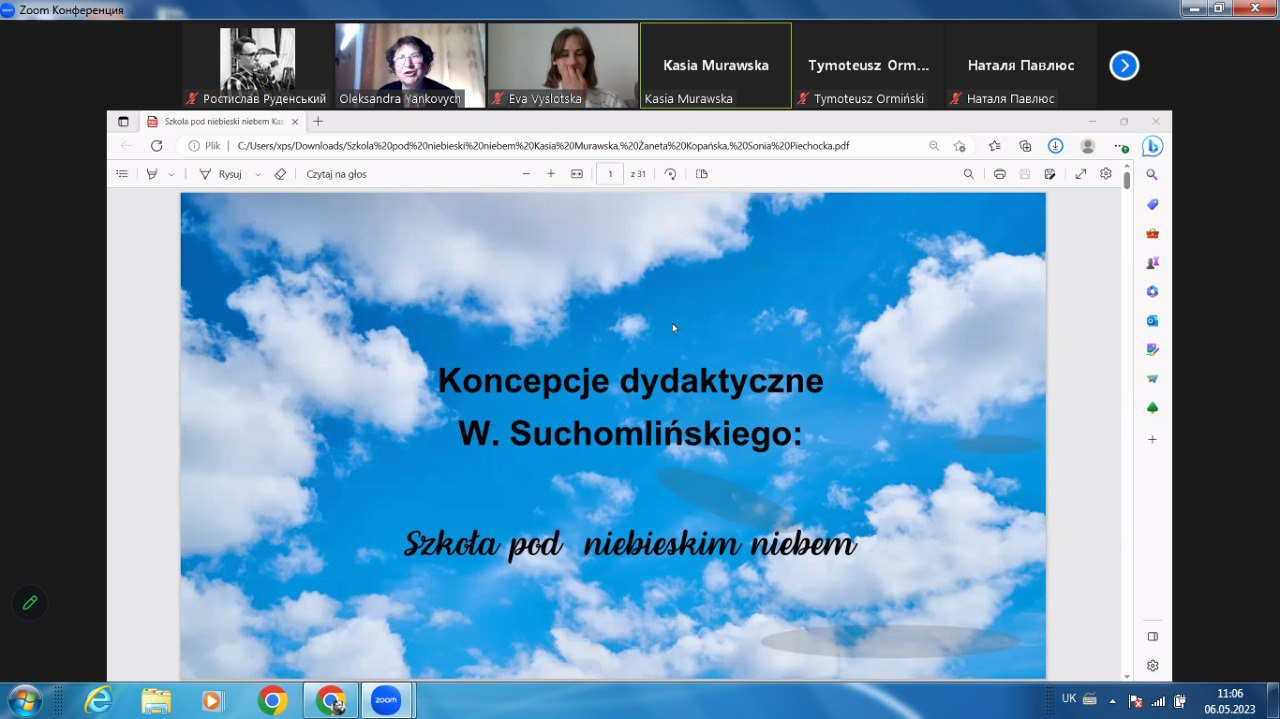Expand the Rysuj pen options dropdown
The image size is (1280, 719).
[258, 174]
